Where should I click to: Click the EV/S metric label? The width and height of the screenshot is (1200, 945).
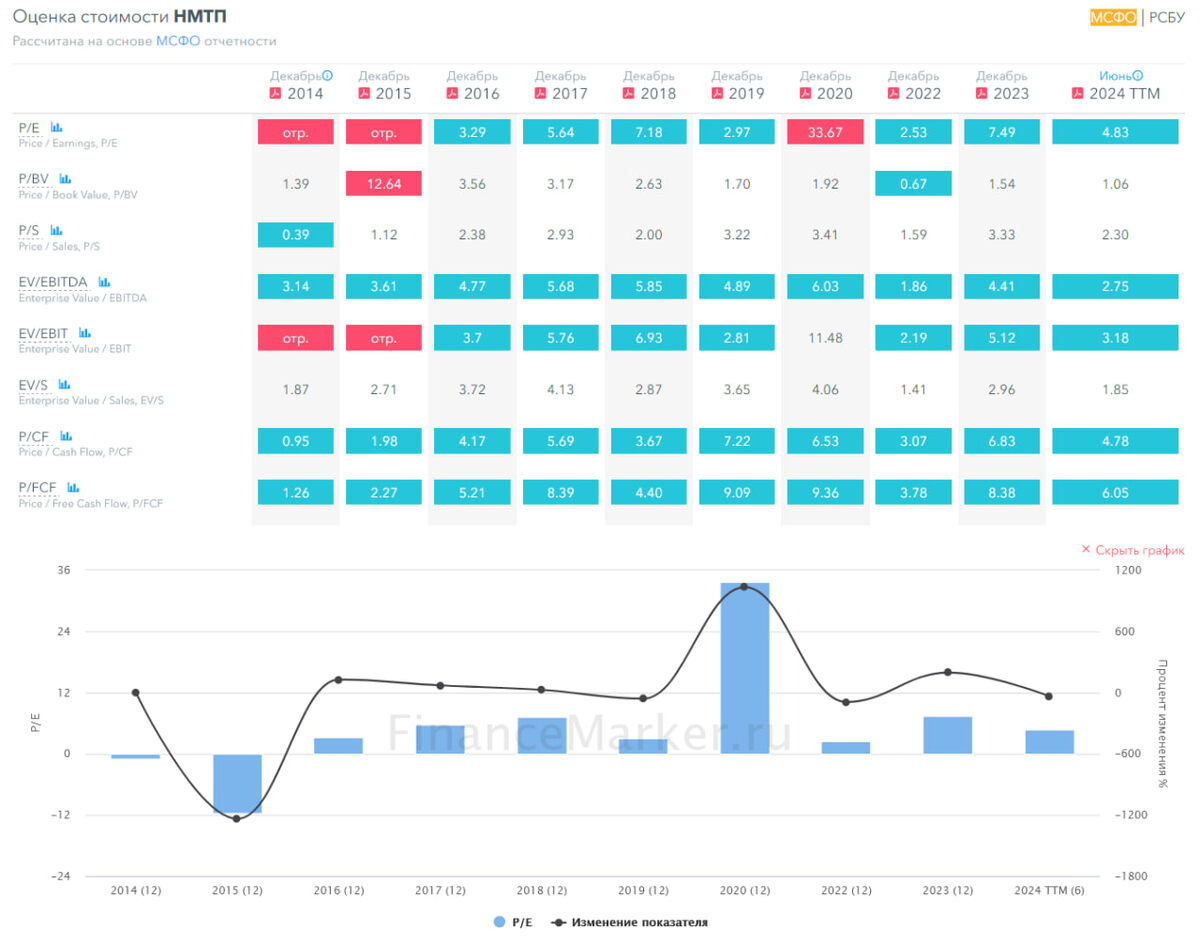(34, 384)
